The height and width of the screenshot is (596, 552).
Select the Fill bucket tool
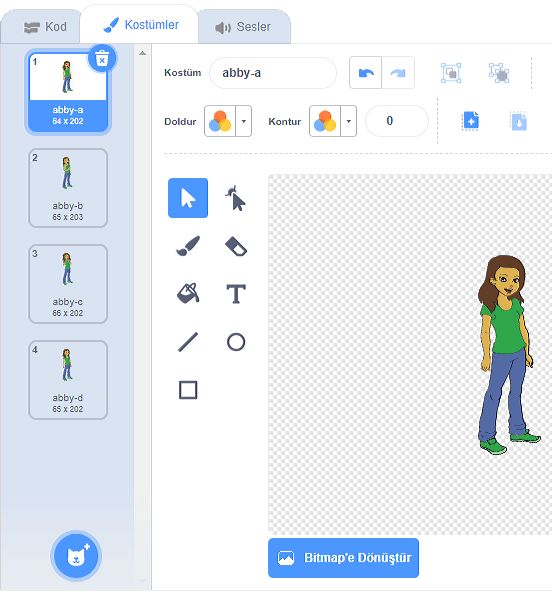[x=188, y=294]
